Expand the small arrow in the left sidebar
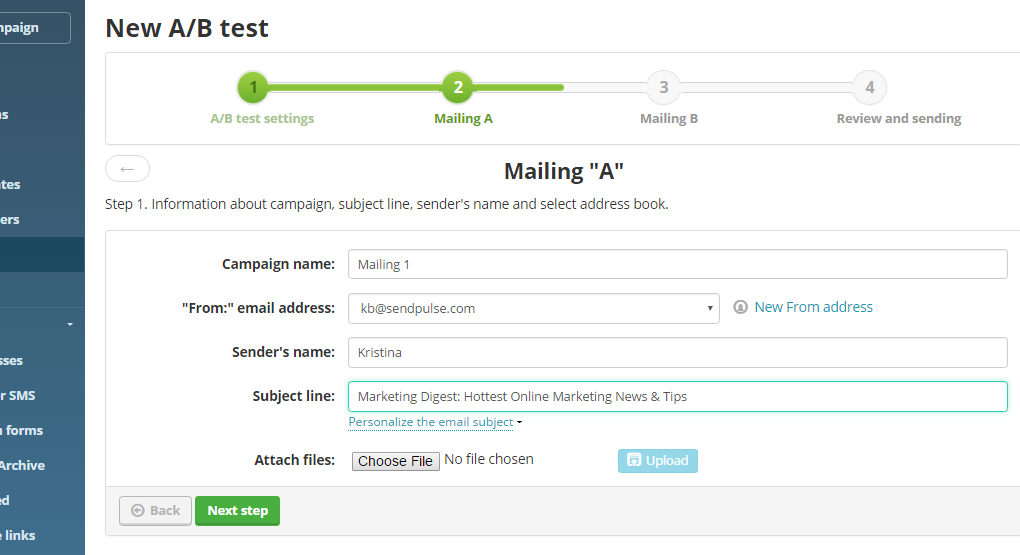 (70, 325)
